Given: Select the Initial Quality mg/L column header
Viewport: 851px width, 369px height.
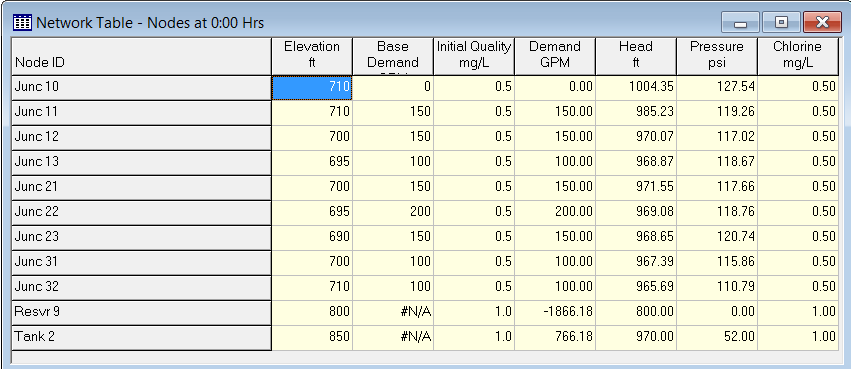Looking at the screenshot, I should pos(474,56).
